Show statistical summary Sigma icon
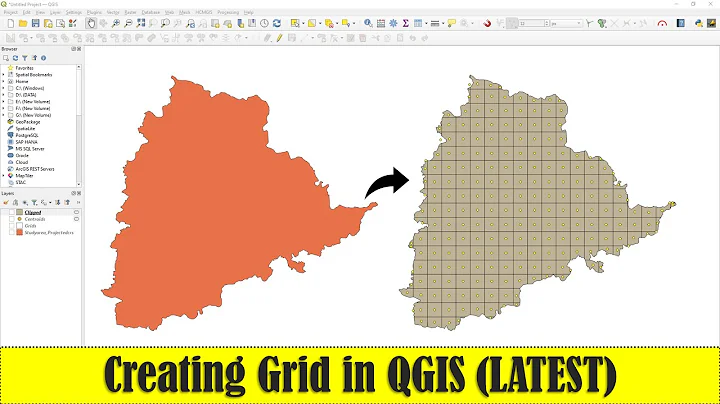The image size is (720, 404). [405, 23]
